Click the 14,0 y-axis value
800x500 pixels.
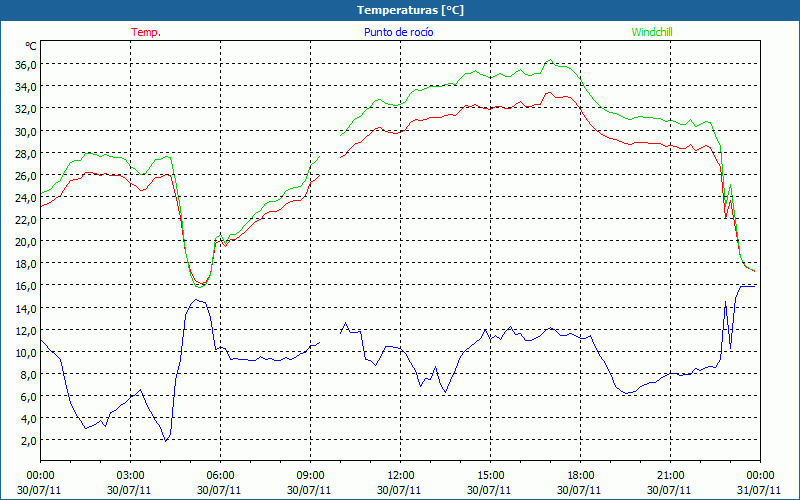tap(27, 308)
